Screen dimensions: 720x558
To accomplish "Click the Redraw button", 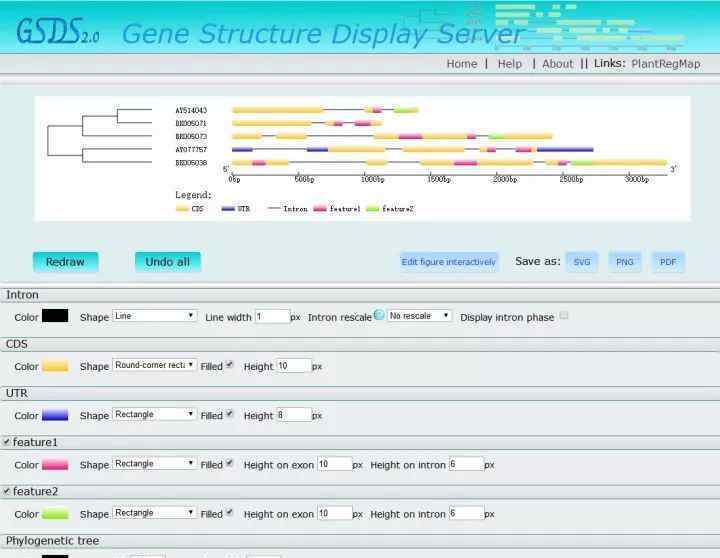I will (65, 262).
